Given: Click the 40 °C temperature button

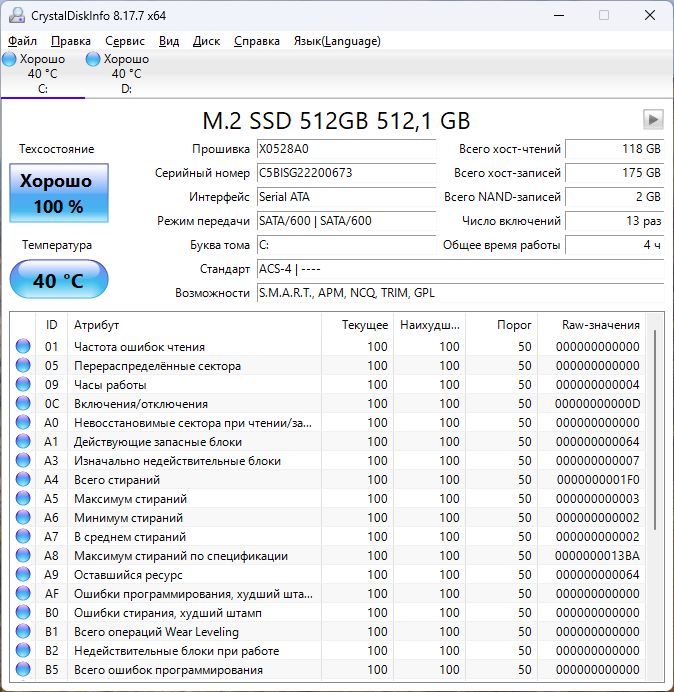Looking at the screenshot, I should tap(58, 281).
